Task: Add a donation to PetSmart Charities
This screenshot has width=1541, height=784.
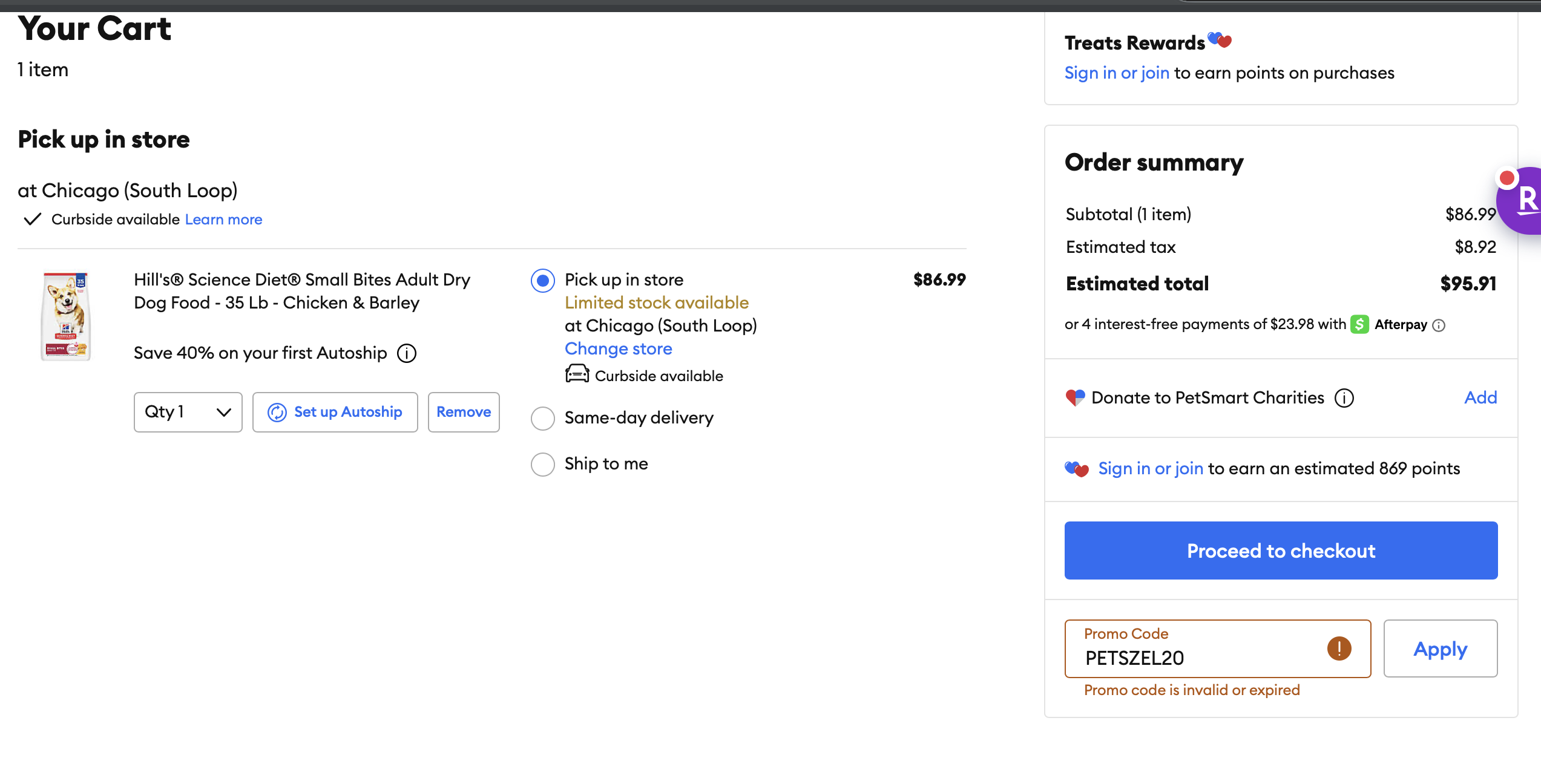Action: 1480,397
